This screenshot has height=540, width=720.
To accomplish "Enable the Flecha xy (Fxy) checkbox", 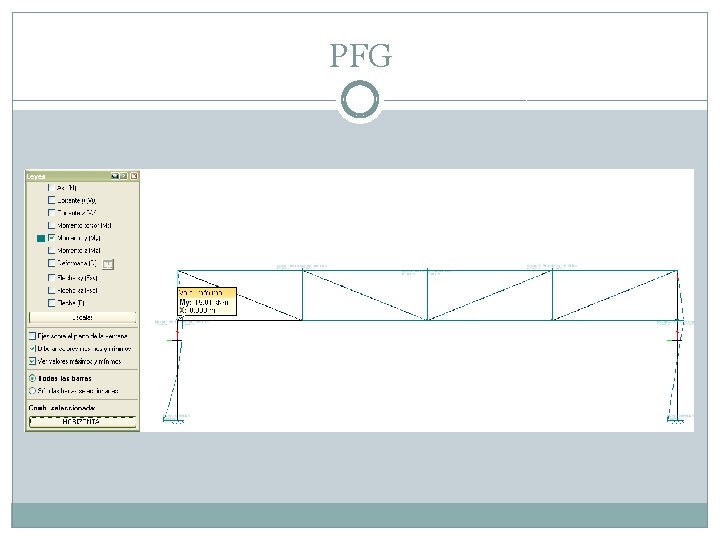I will [x=51, y=278].
